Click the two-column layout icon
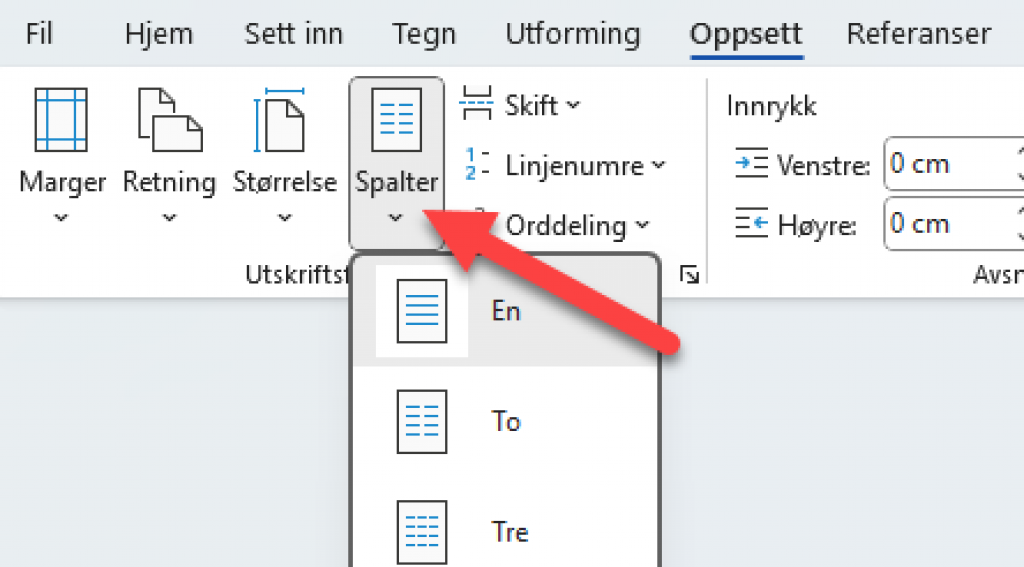The width and height of the screenshot is (1024, 567). pos(422,421)
